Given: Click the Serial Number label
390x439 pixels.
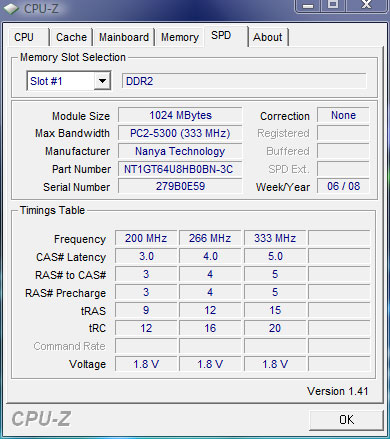Looking at the screenshot, I should (x=76, y=187).
